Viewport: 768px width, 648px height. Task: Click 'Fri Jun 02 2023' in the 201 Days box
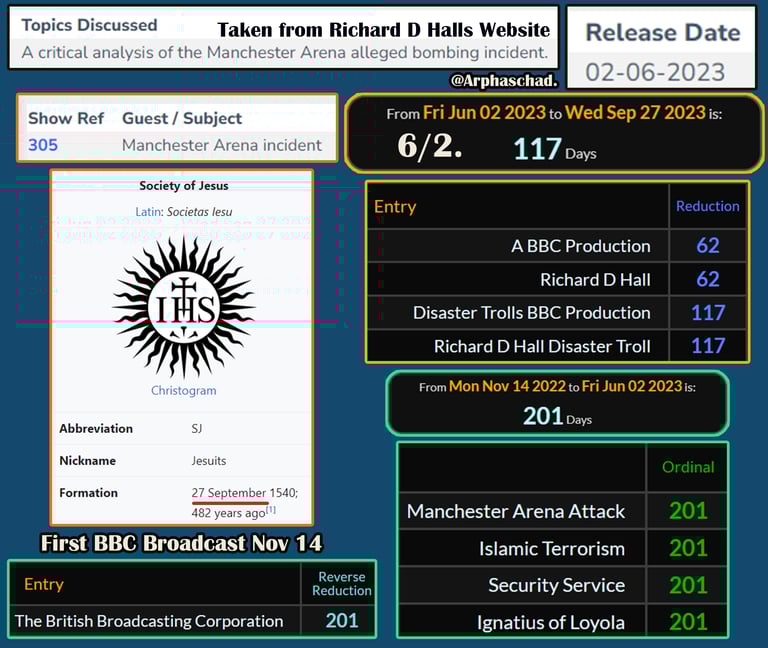point(632,386)
